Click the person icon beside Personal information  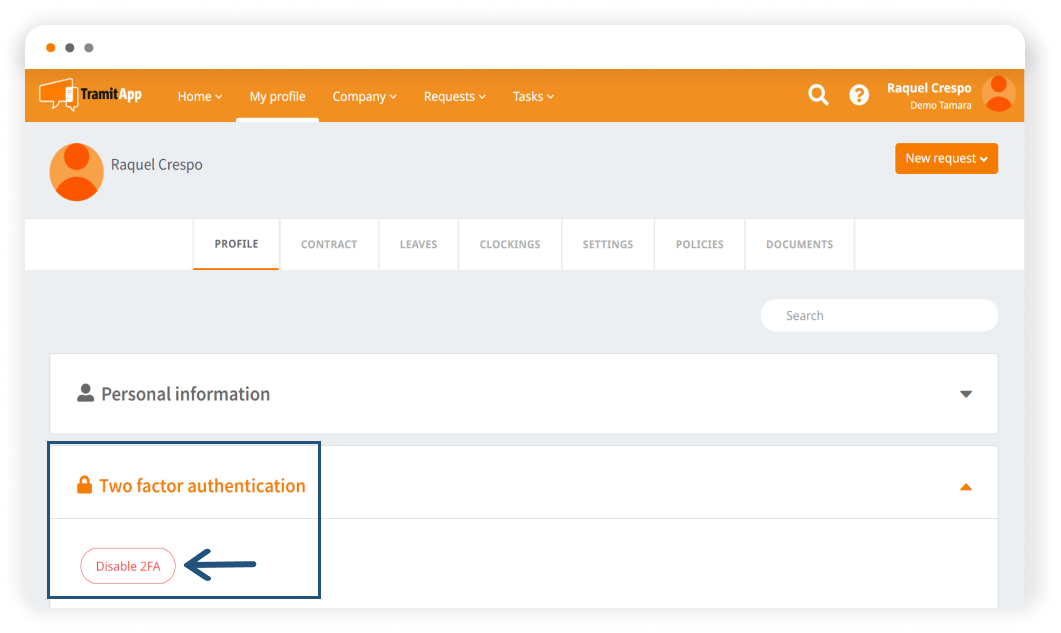tap(86, 393)
